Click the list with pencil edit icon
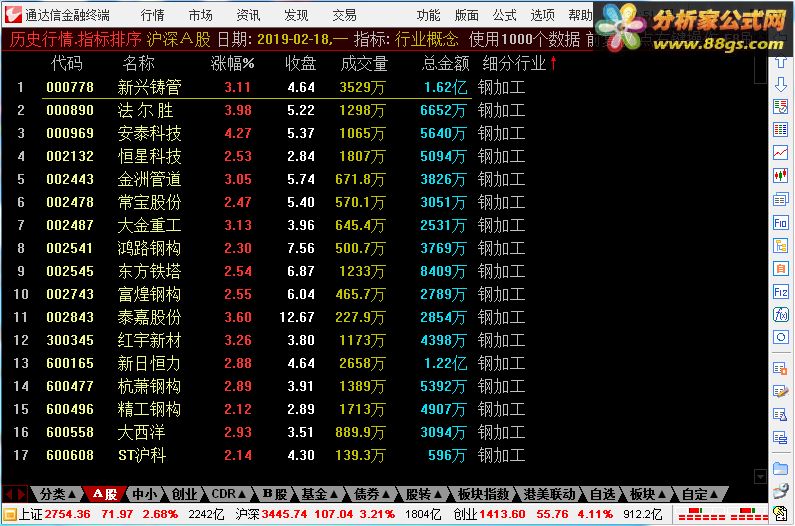This screenshot has height=526, width=795. click(x=780, y=391)
